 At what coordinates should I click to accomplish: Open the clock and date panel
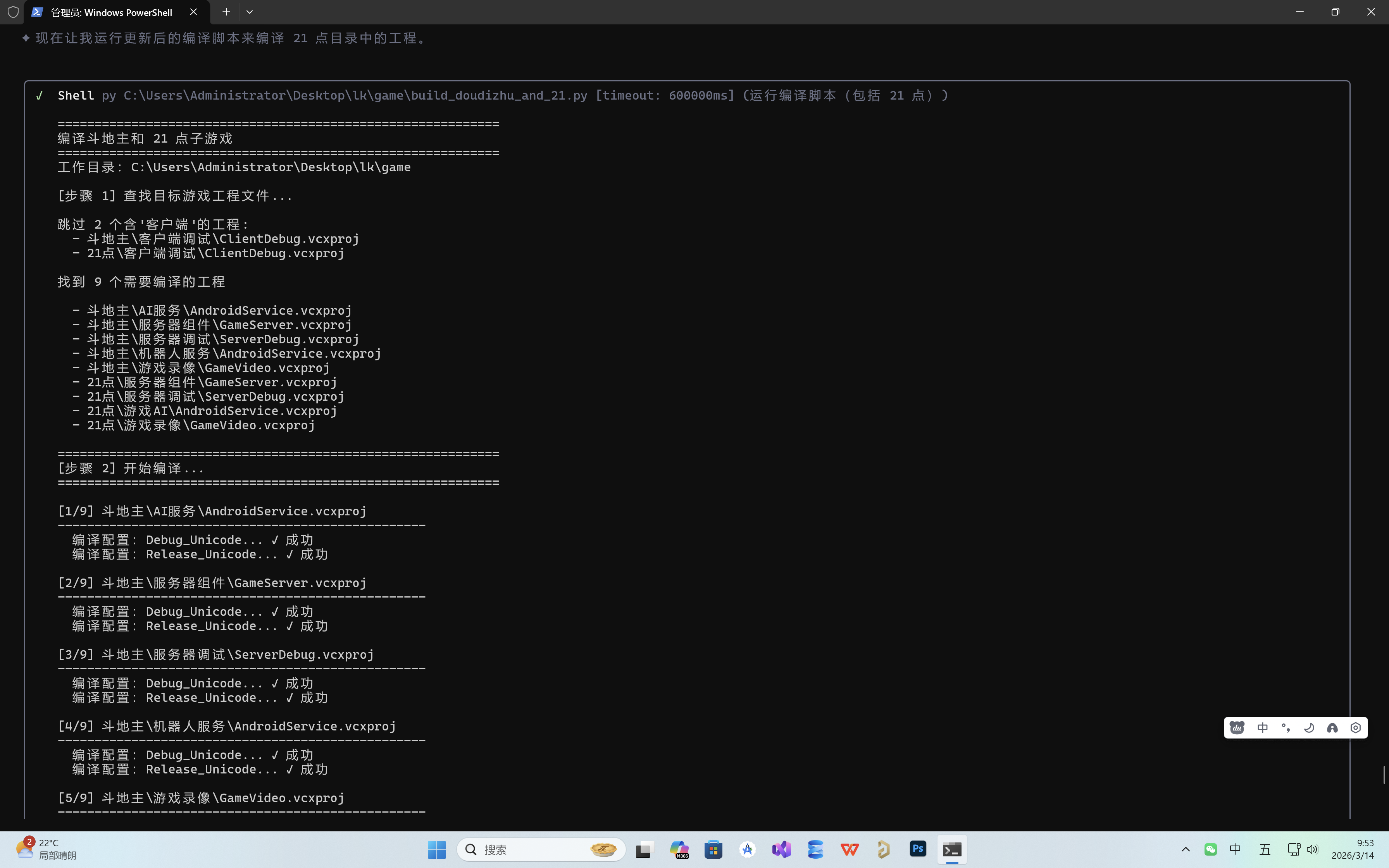[1353, 849]
